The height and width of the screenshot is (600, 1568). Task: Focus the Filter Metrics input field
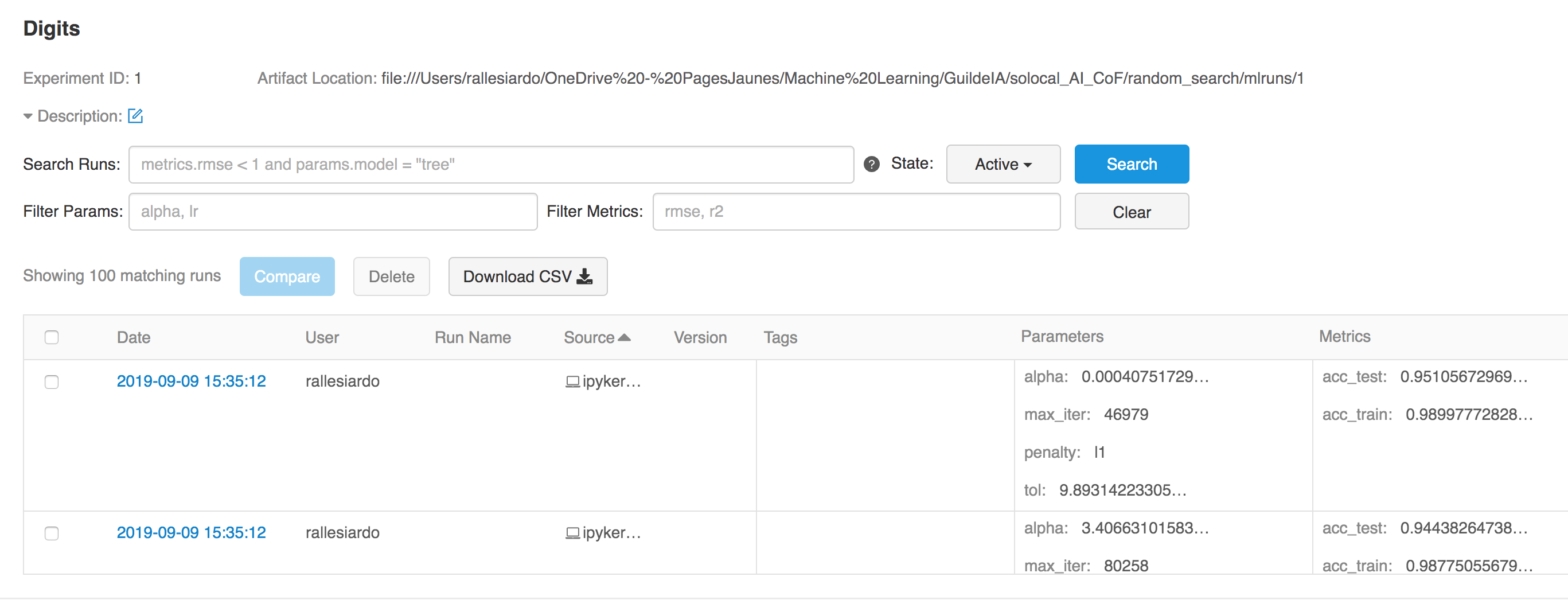tap(856, 212)
